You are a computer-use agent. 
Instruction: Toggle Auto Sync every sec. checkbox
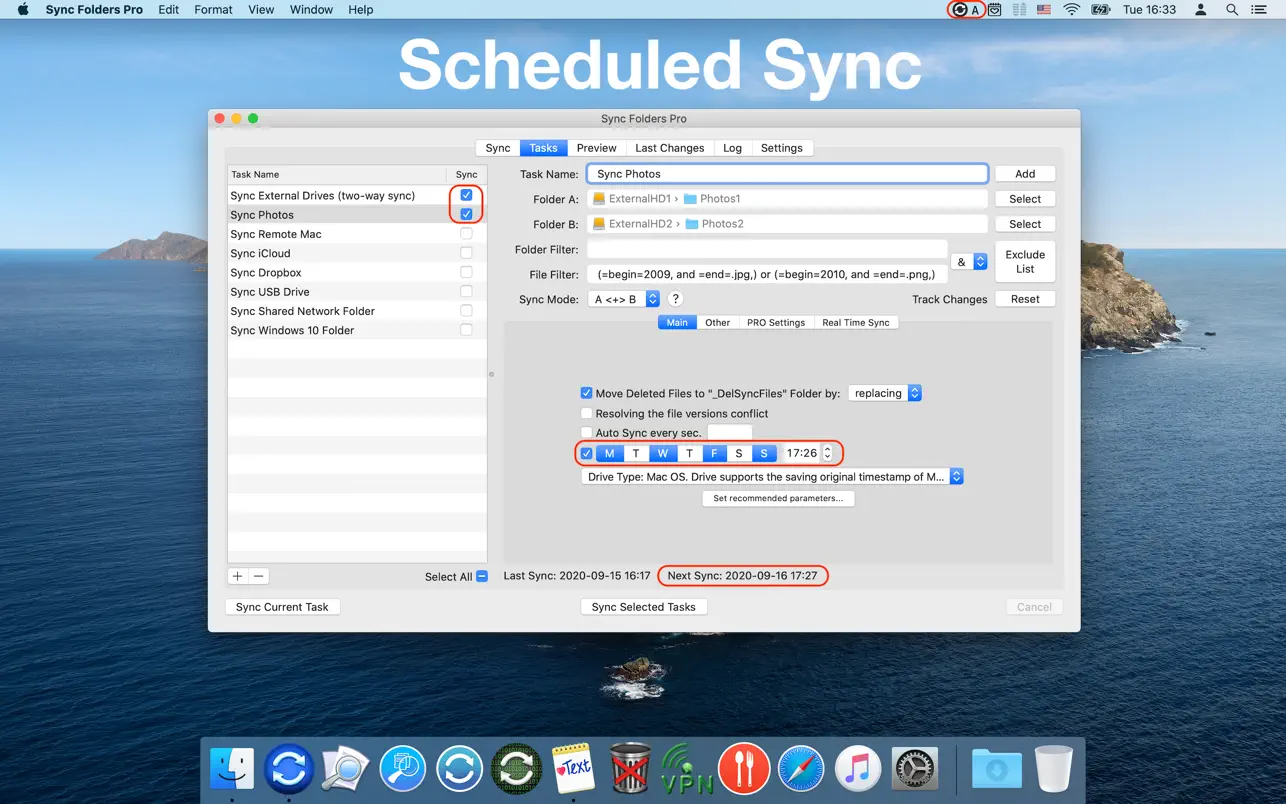click(587, 433)
